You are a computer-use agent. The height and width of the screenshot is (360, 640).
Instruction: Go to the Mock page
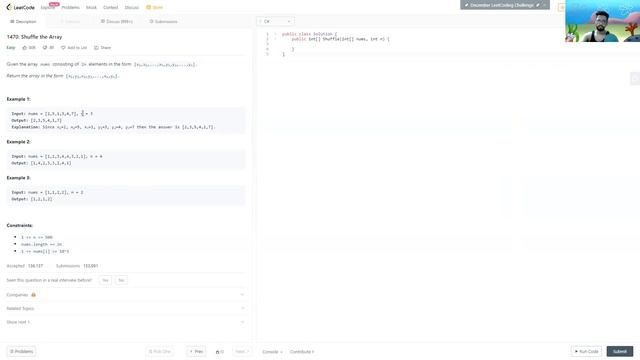[x=91, y=7]
